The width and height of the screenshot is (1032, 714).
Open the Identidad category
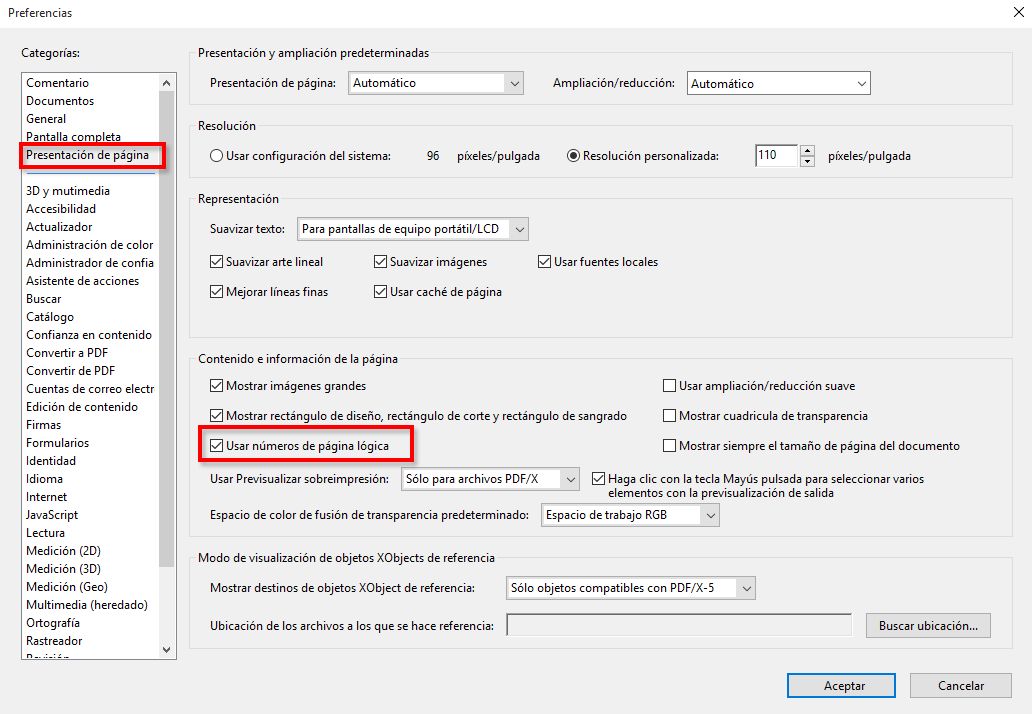[51, 461]
